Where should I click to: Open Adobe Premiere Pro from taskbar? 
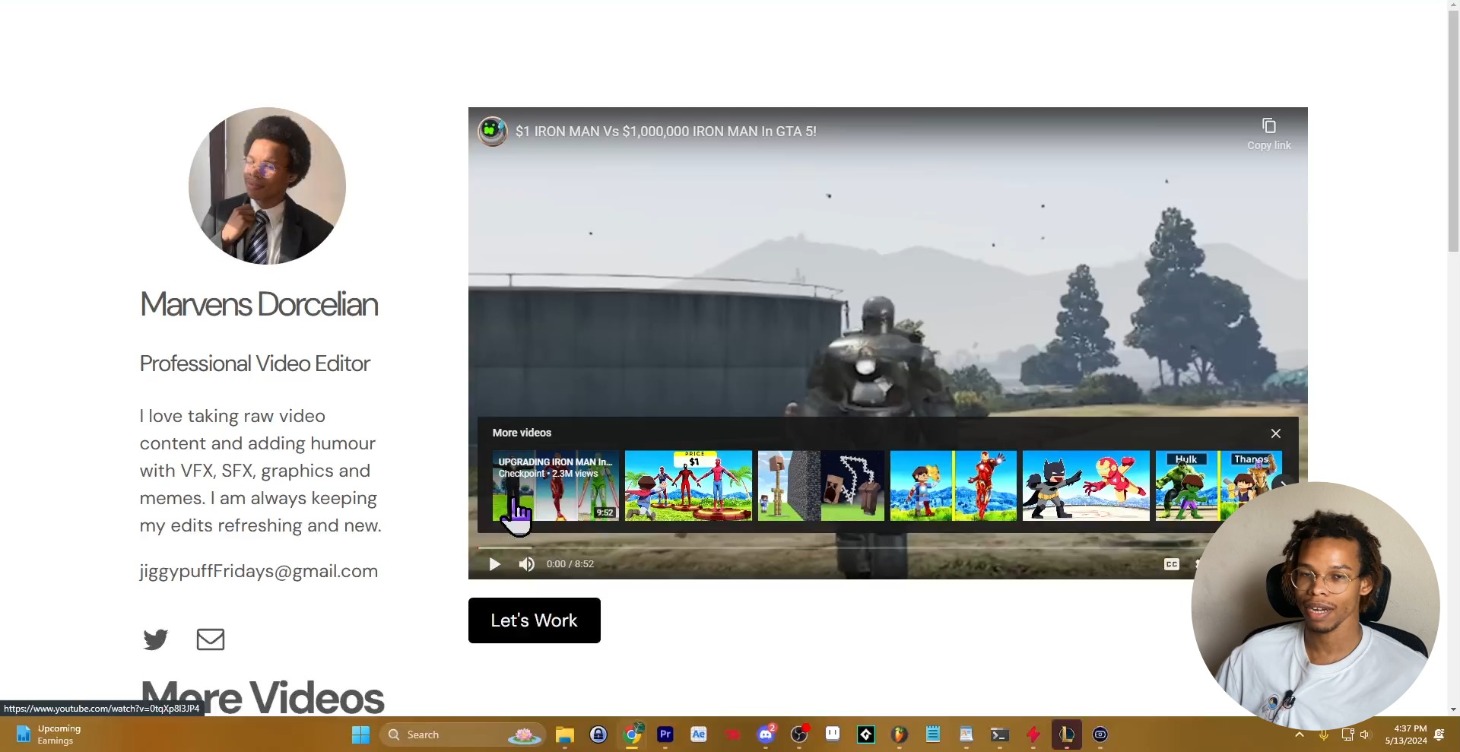665,734
